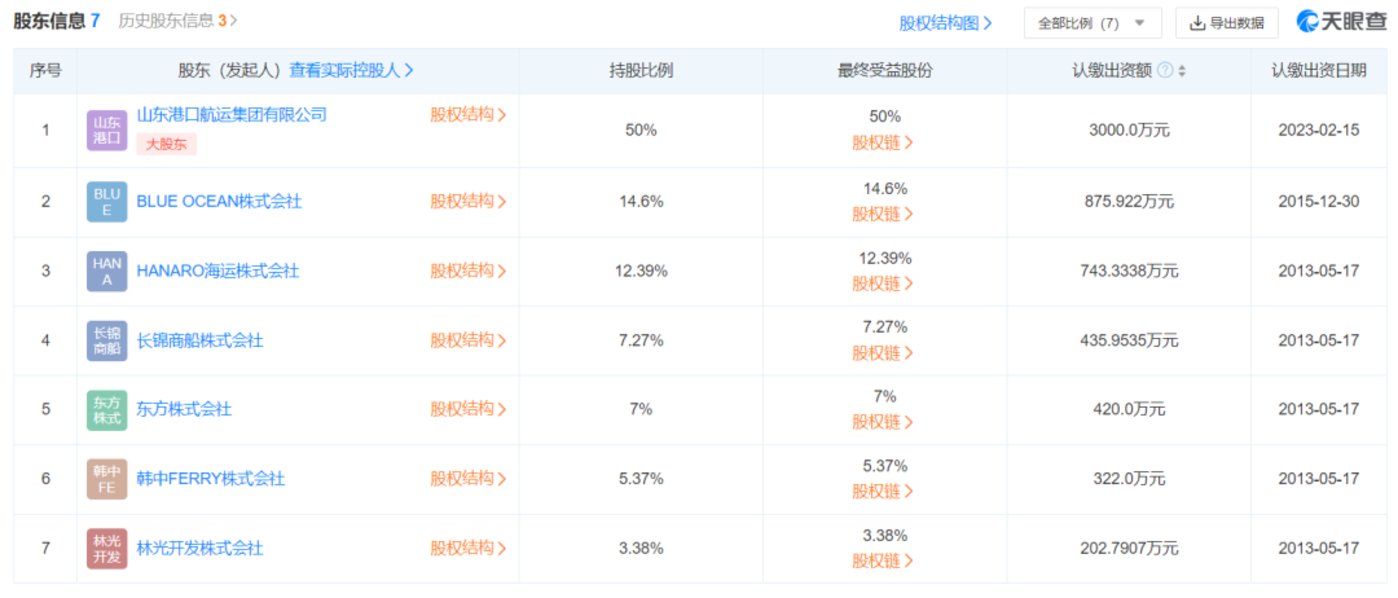Click the 东方株式 green logo icon
This screenshot has height=598, width=1398.
(x=106, y=410)
